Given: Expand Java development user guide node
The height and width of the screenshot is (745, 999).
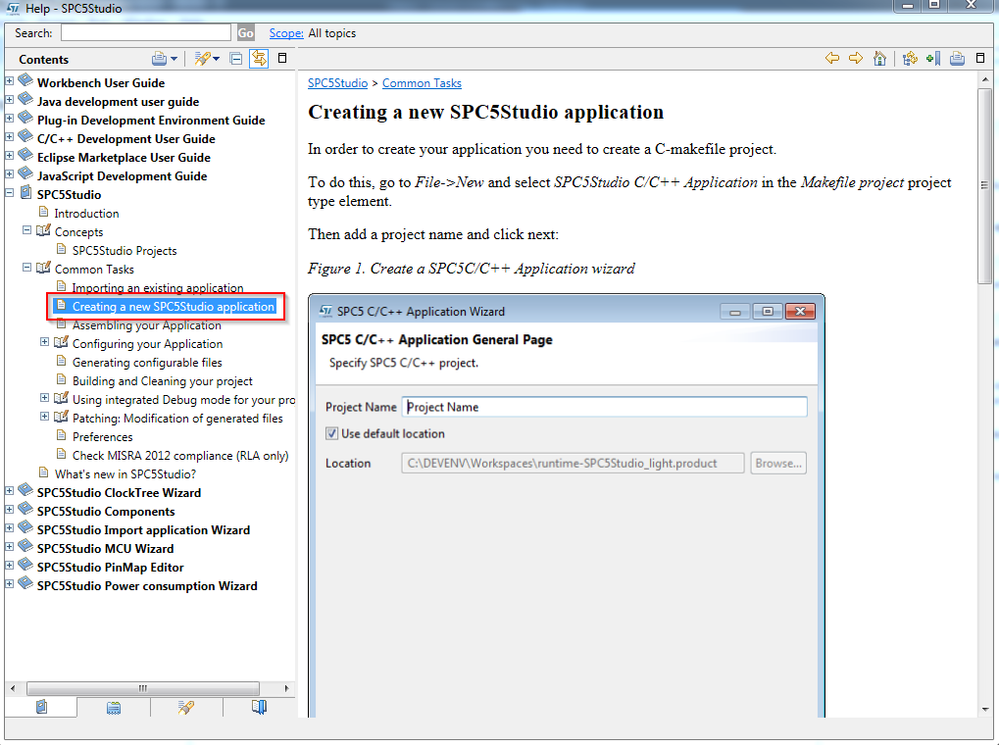Looking at the screenshot, I should coord(10,99).
